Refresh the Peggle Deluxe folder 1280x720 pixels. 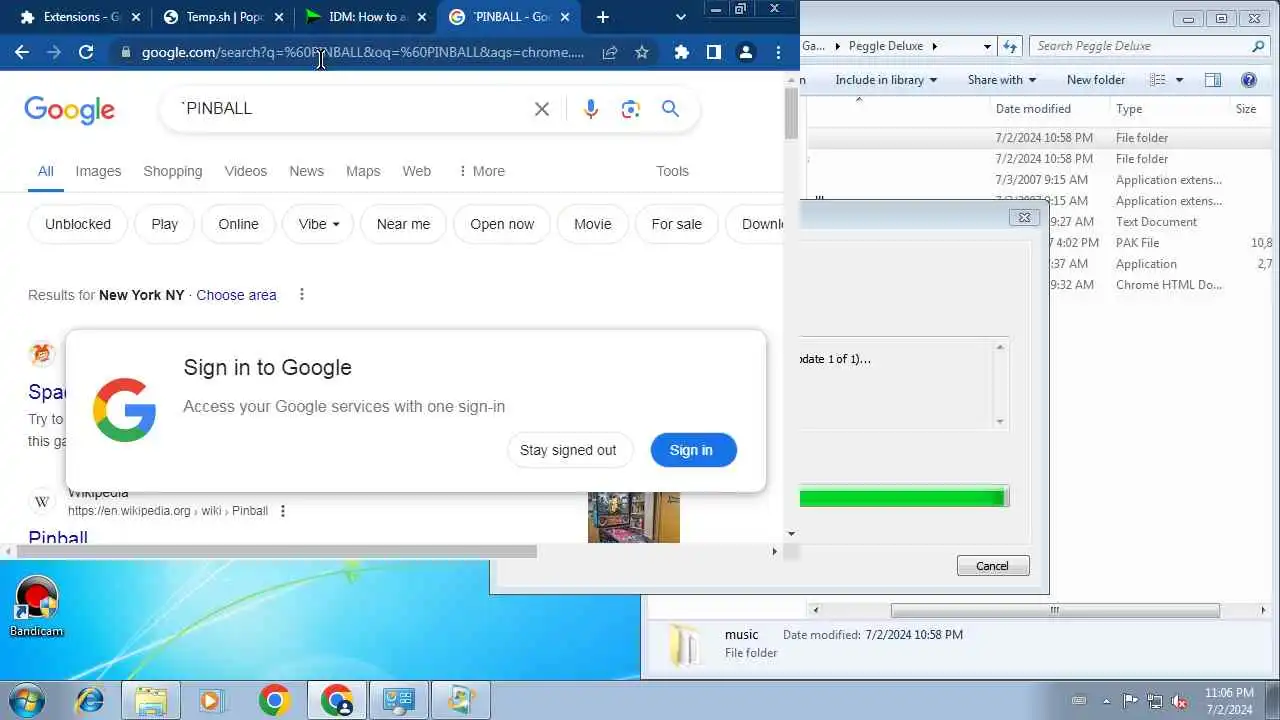1010,46
